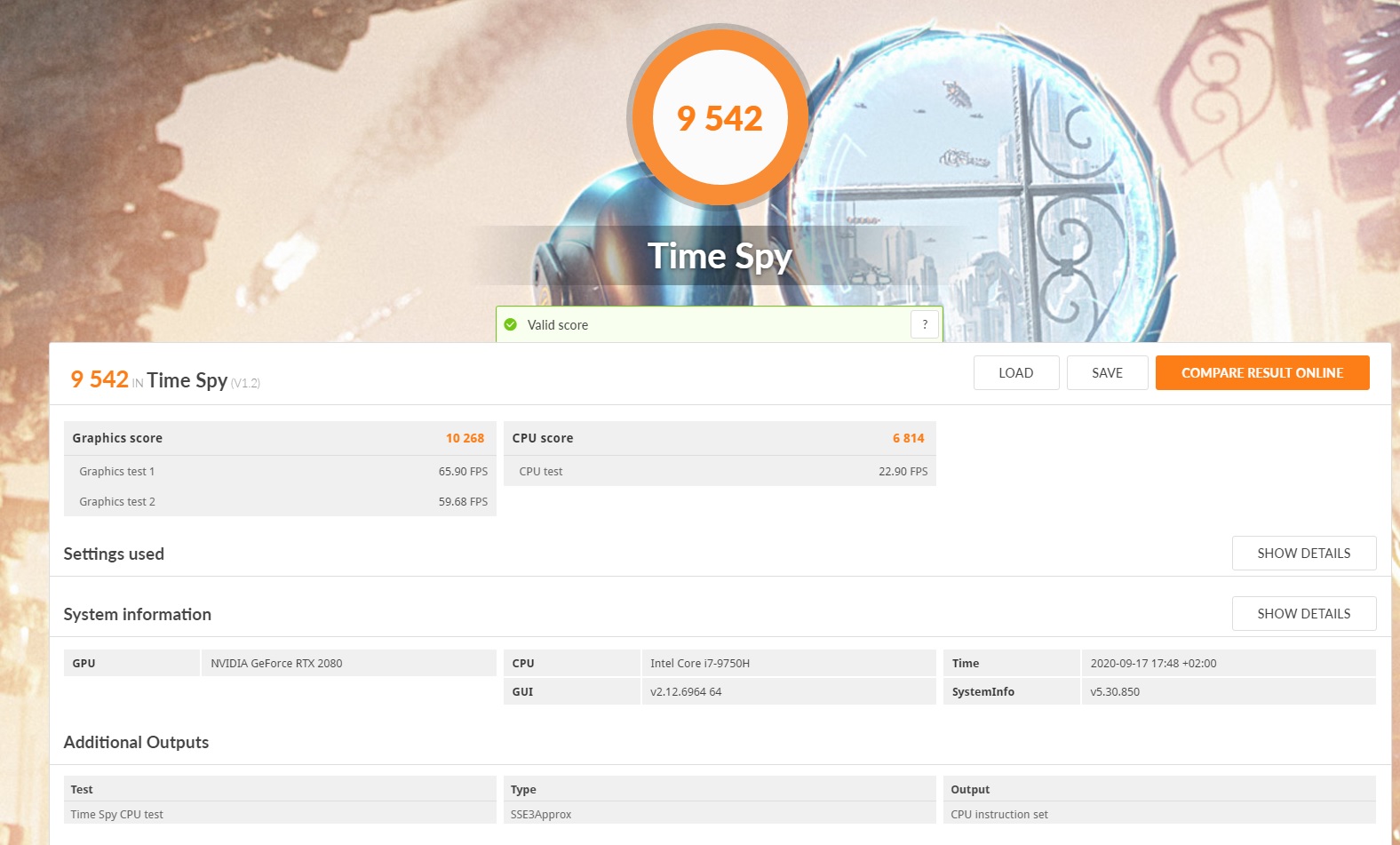Click the SSE3Approx type cell
1400x845 pixels.
pos(720,814)
